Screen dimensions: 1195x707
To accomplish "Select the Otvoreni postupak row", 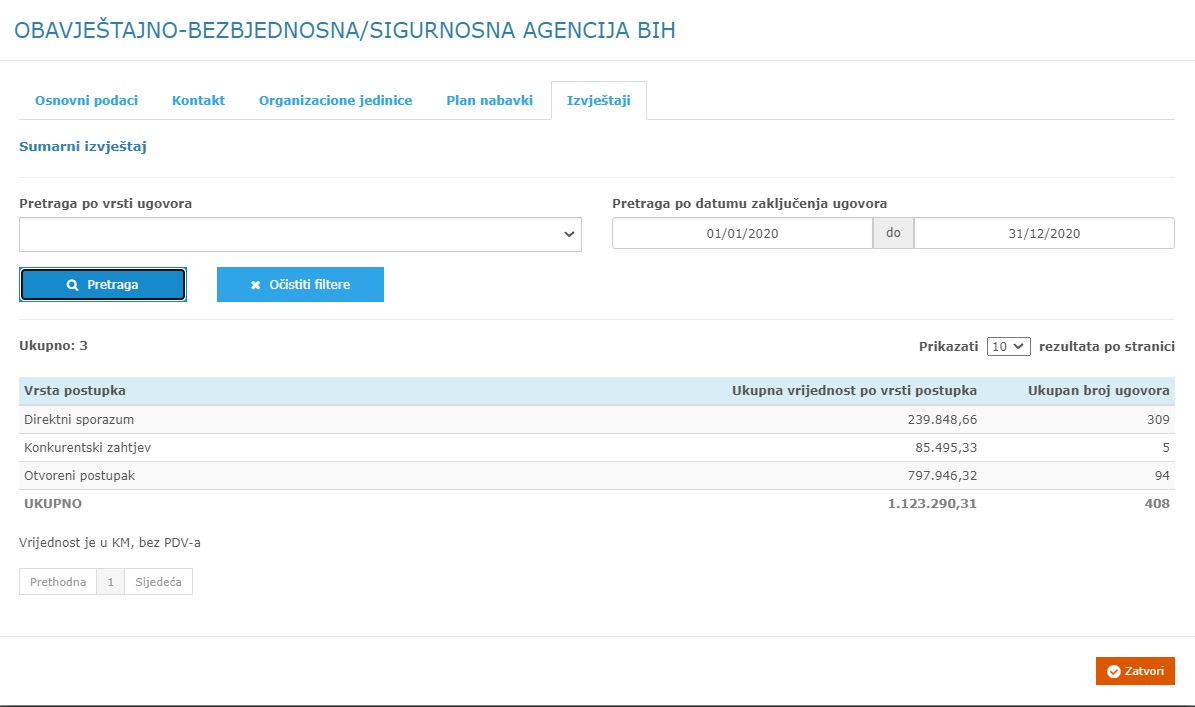I will 597,475.
